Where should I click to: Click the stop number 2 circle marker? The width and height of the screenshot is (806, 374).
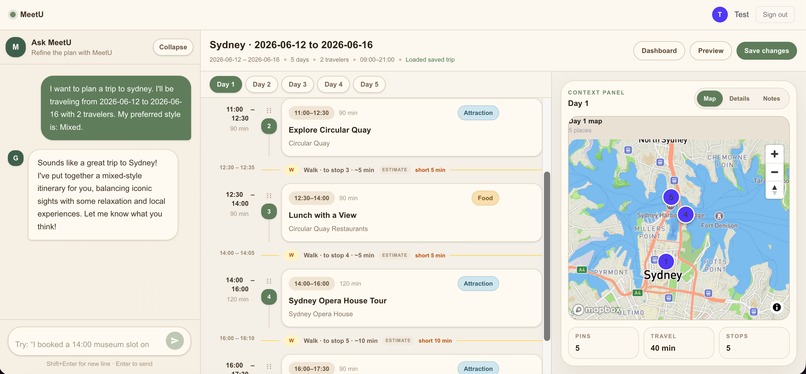pyautogui.click(x=269, y=126)
